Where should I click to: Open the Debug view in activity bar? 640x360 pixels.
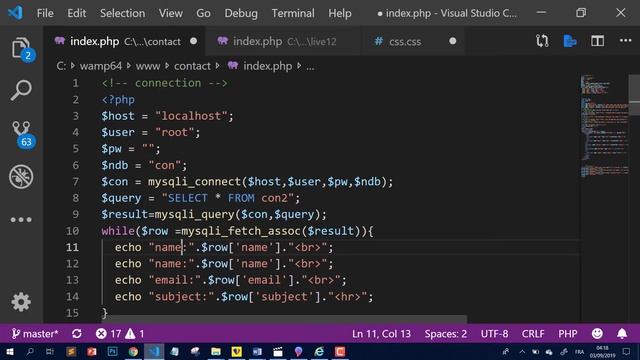coord(21,177)
